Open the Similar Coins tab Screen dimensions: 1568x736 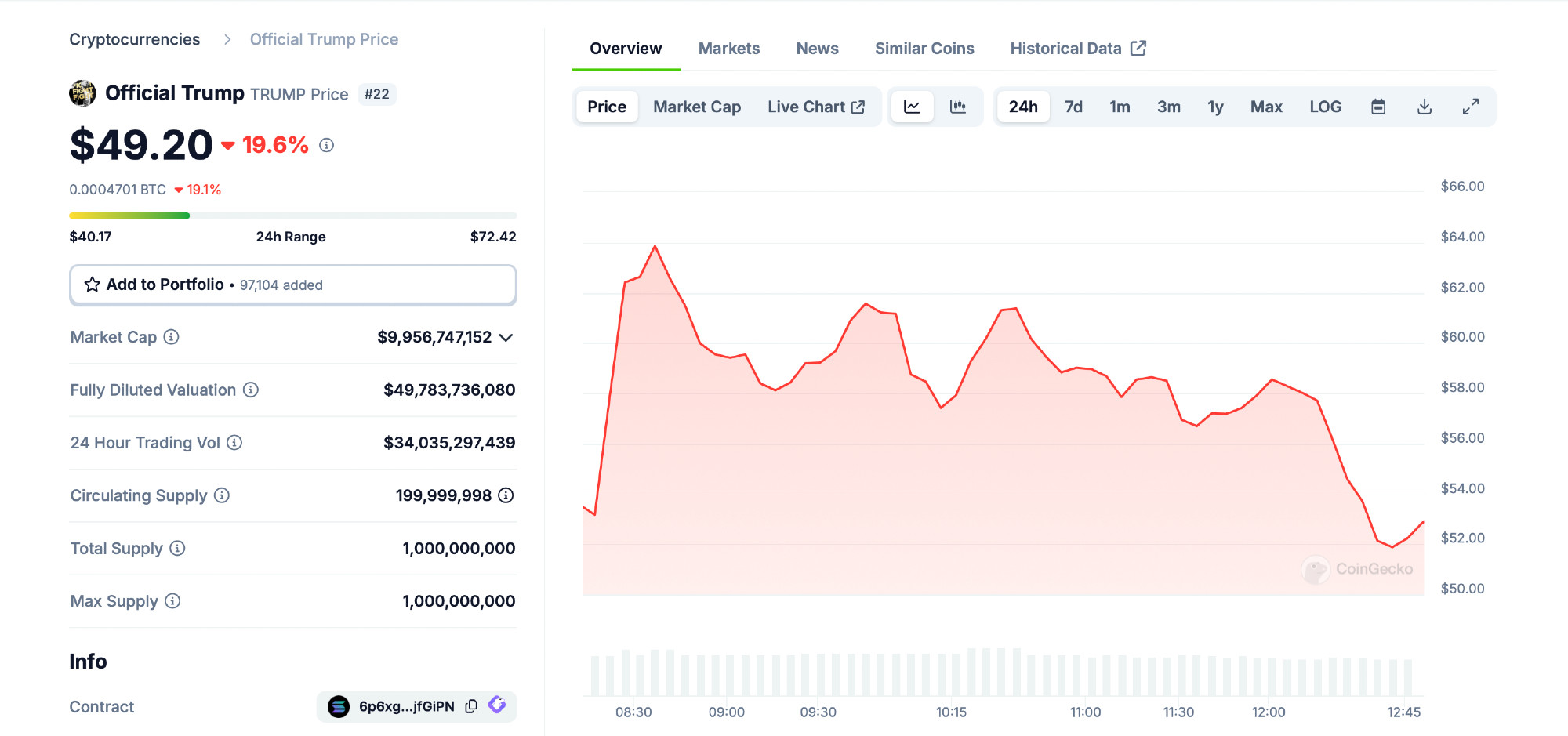pyautogui.click(x=924, y=49)
